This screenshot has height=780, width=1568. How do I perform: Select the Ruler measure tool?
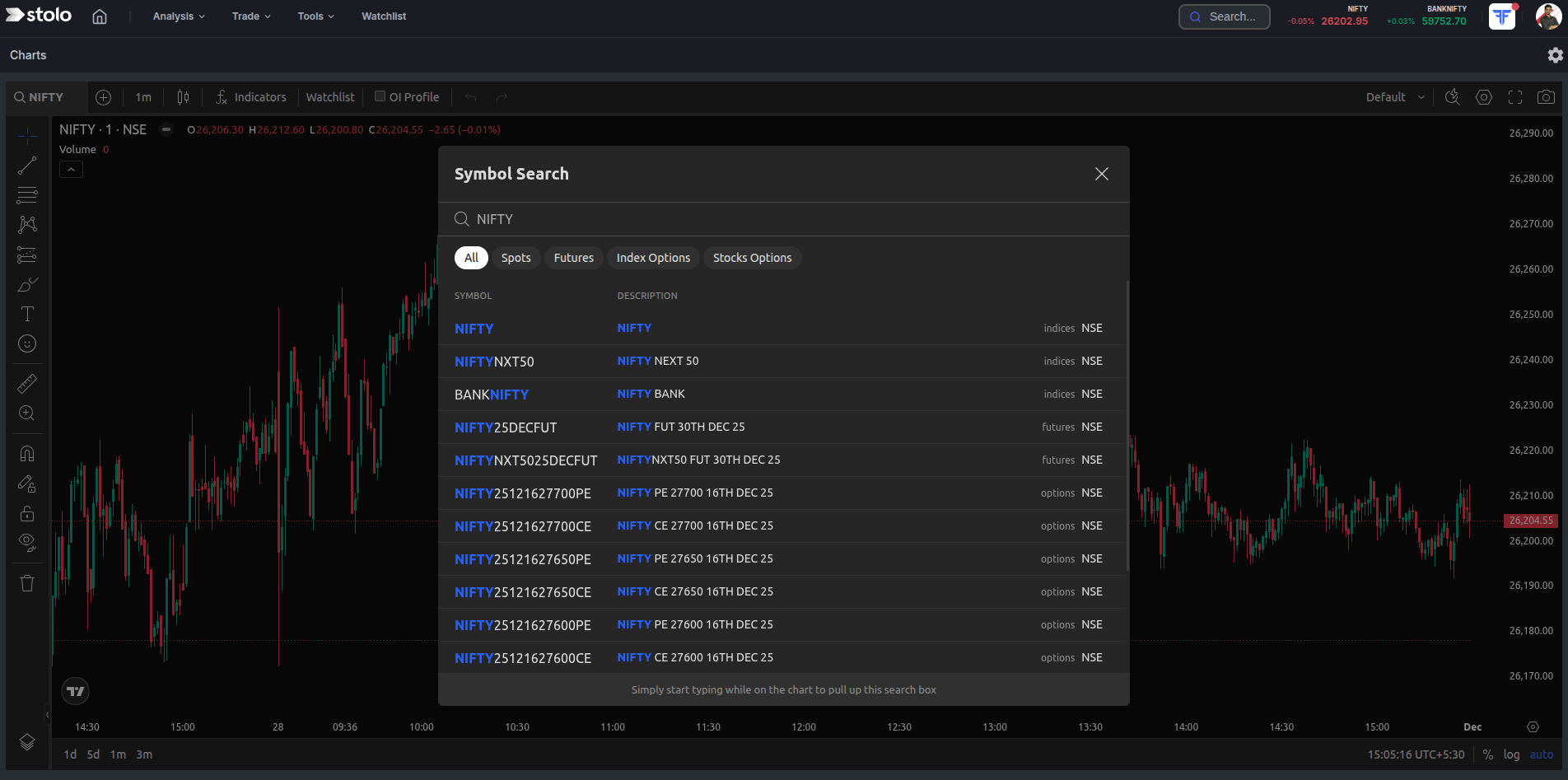tap(26, 383)
